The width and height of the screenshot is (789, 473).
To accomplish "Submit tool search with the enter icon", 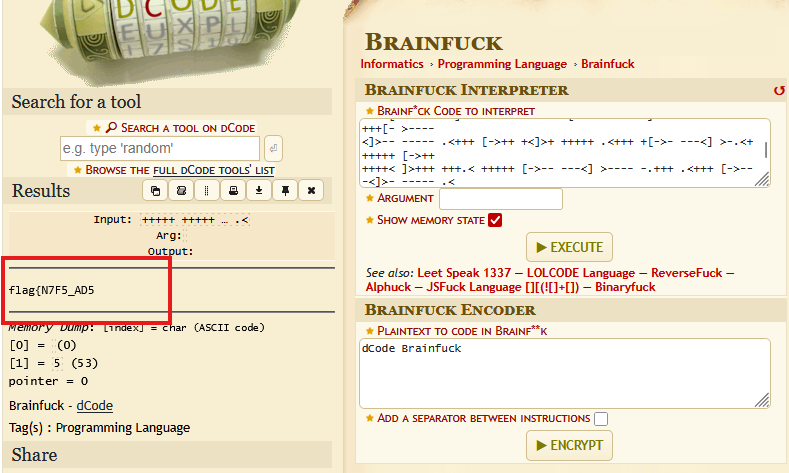I will (x=273, y=148).
